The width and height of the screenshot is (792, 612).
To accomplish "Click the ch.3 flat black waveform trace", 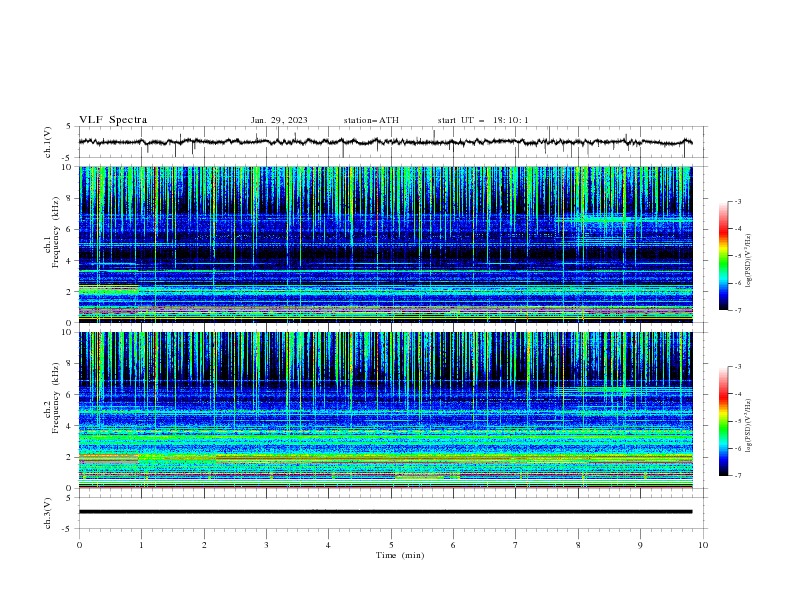I will pos(385,512).
